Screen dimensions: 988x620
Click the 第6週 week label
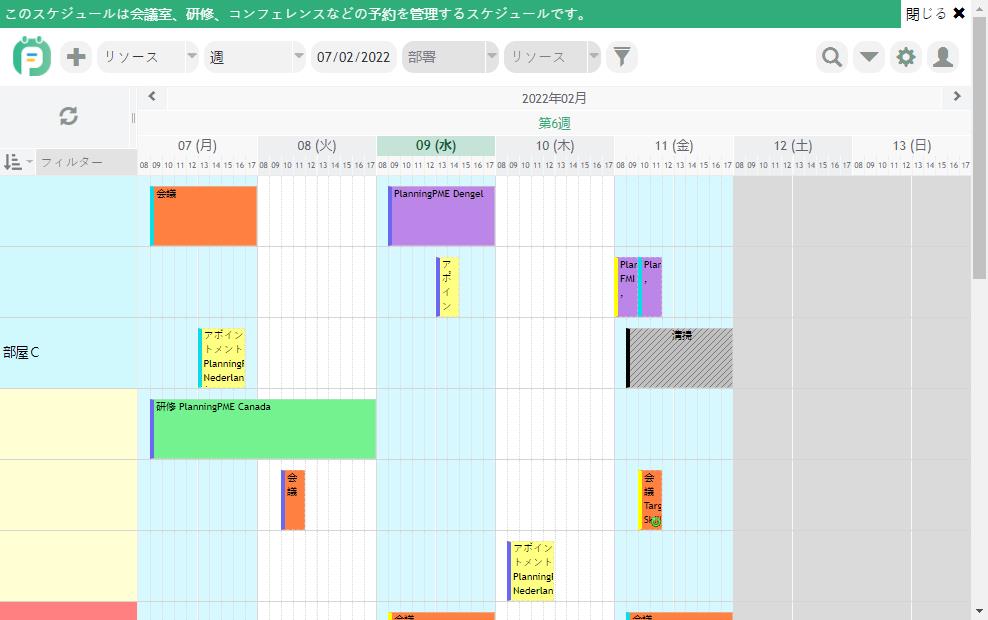(x=554, y=123)
